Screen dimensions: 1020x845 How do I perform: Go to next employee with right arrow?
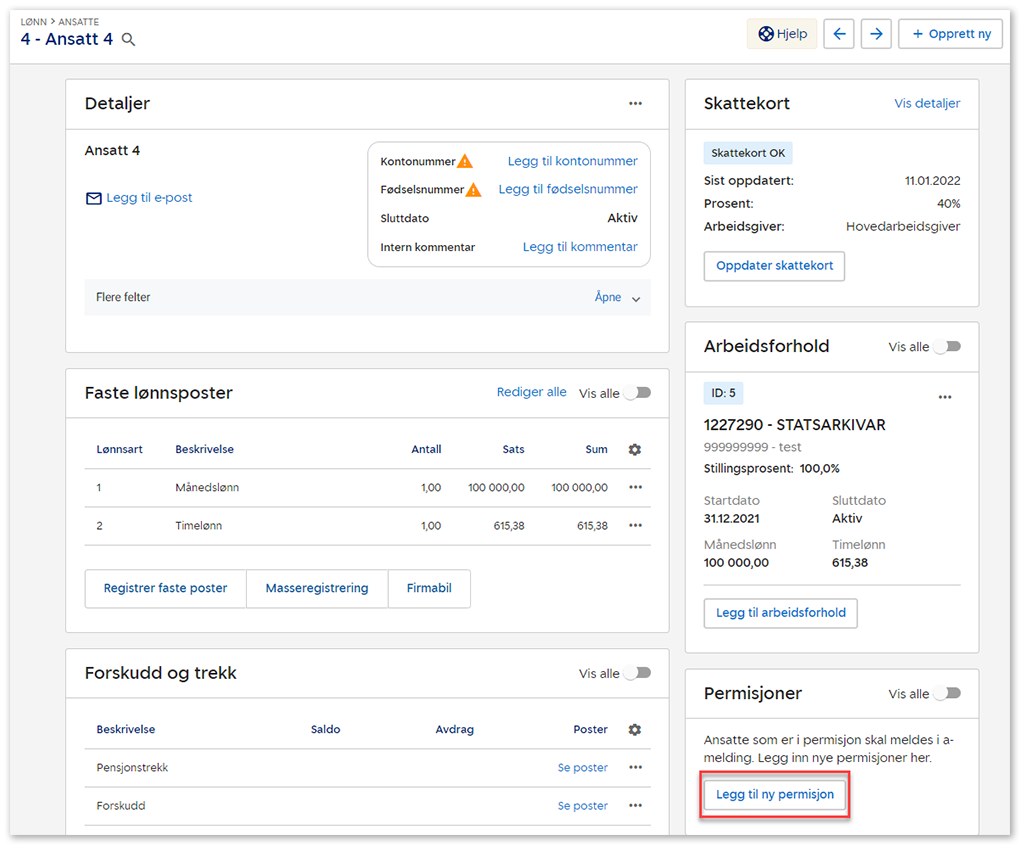(x=876, y=34)
